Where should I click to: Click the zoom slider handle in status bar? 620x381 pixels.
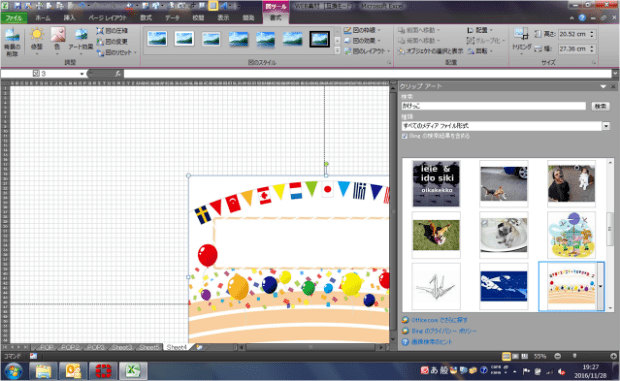tap(575, 356)
